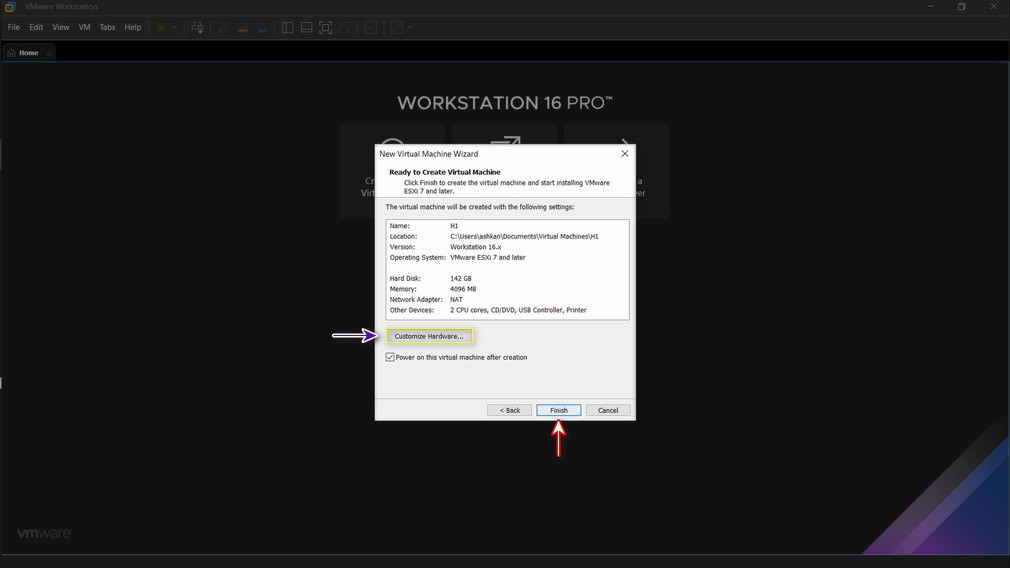Open the display stretch dropdown arrow

(x=410, y=28)
